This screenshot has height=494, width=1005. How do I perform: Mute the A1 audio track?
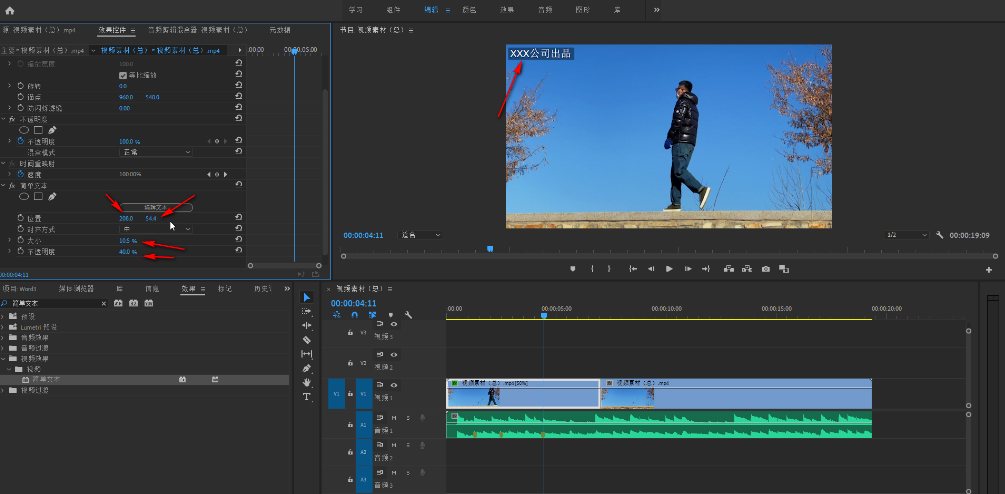tap(395, 417)
